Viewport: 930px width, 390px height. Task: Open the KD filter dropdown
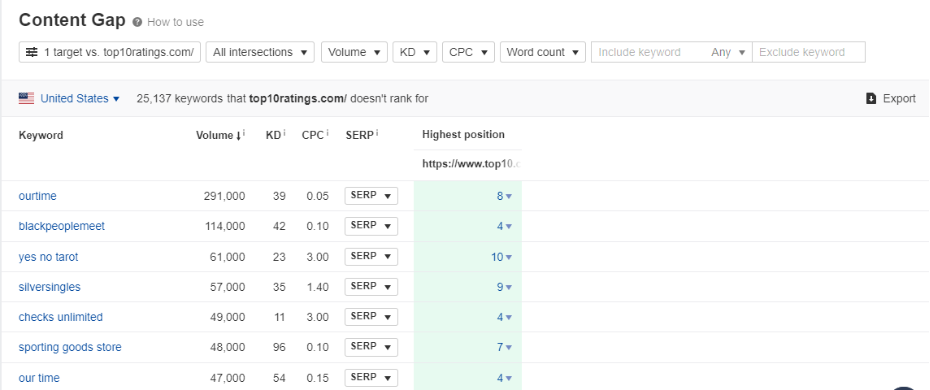point(415,52)
